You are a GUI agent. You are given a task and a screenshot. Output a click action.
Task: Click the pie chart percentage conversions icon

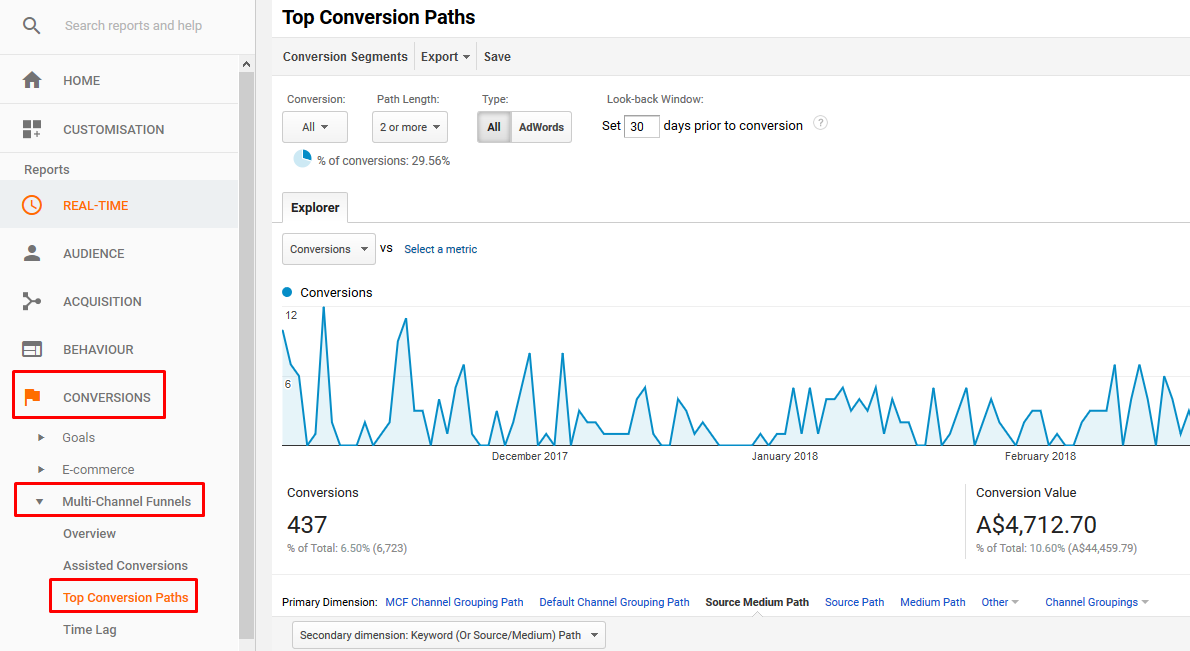point(301,159)
